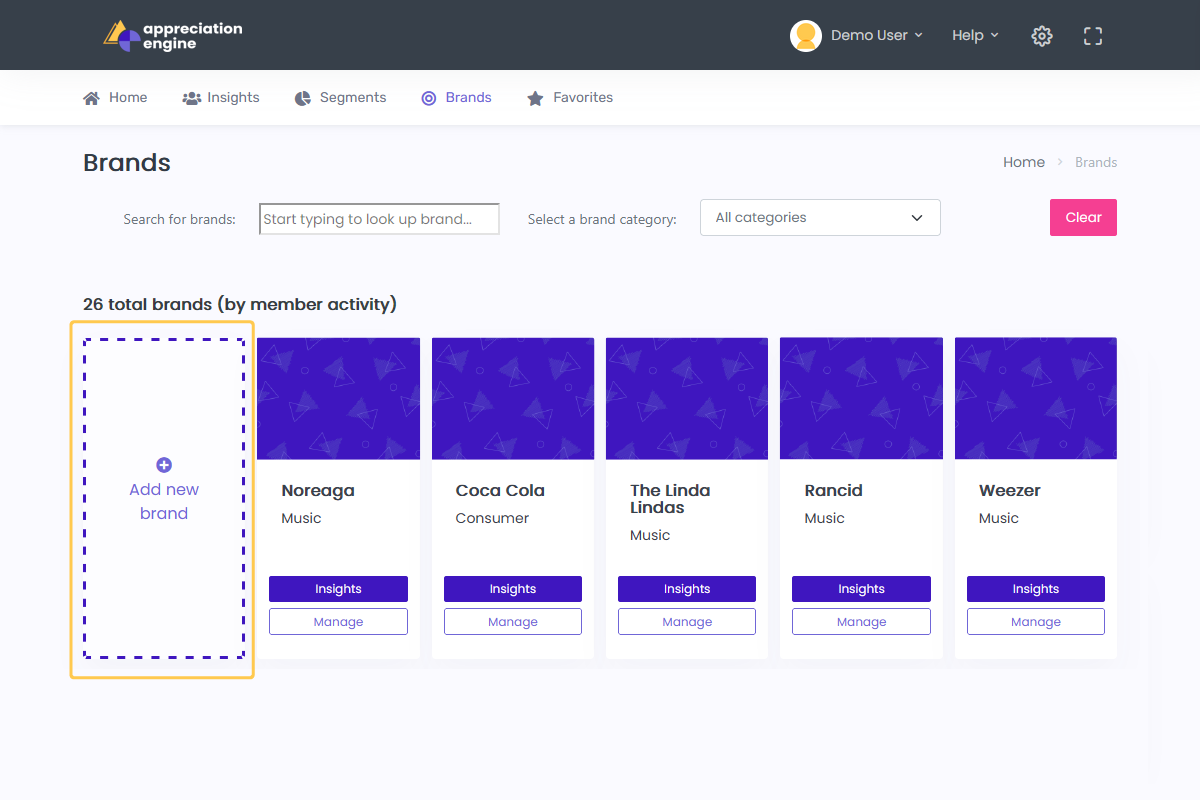Open Insights for The Linda Lindas
Screen dimensions: 1200x800
[x=687, y=589]
